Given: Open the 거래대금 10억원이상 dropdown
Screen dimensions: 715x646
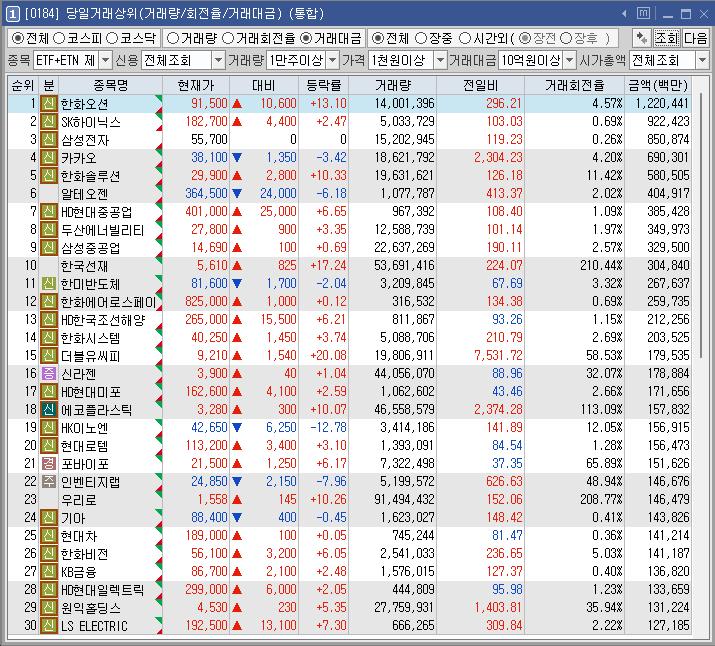Looking at the screenshot, I should point(570,60).
